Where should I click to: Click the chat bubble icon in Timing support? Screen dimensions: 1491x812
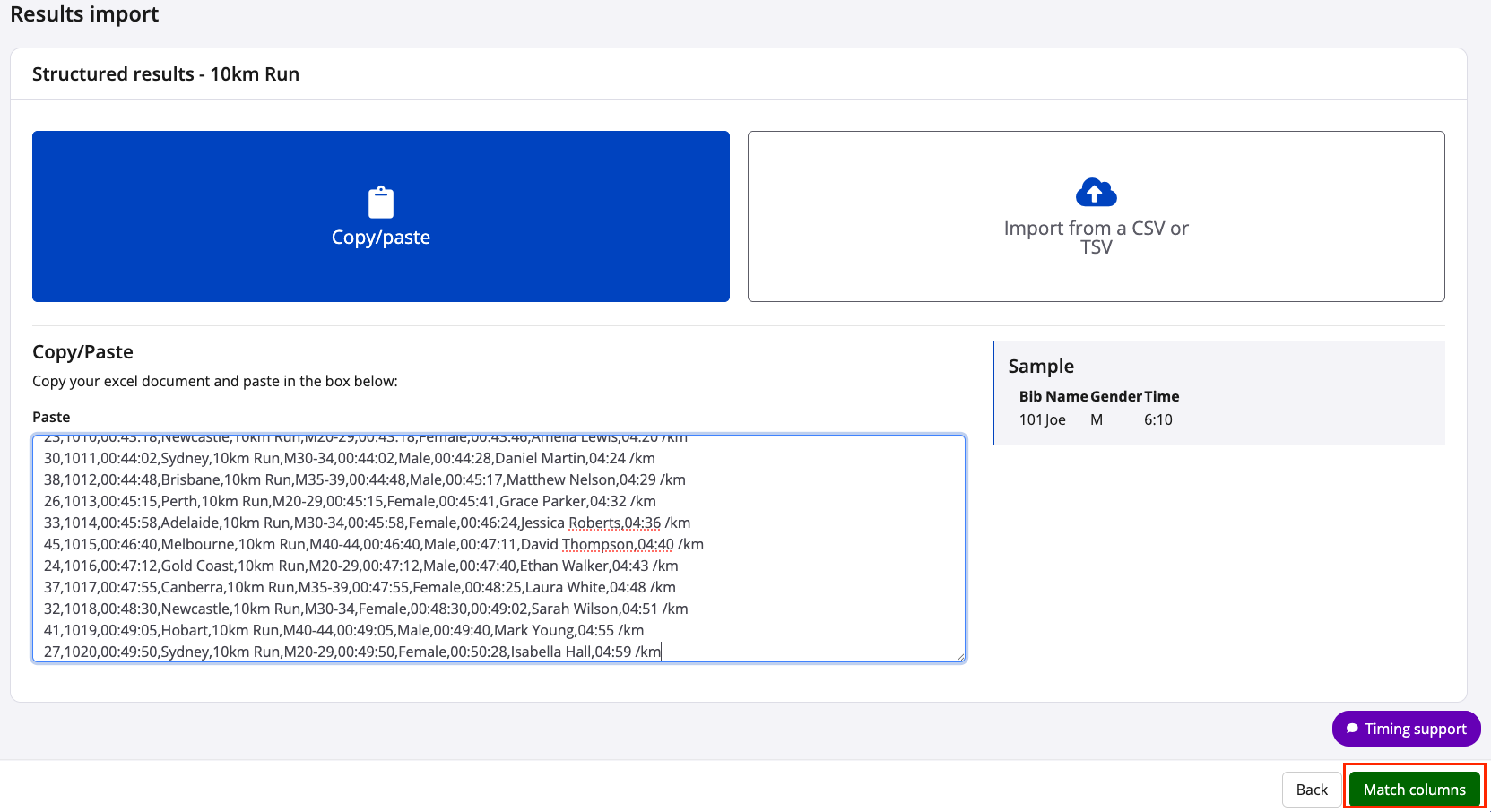point(1352,729)
